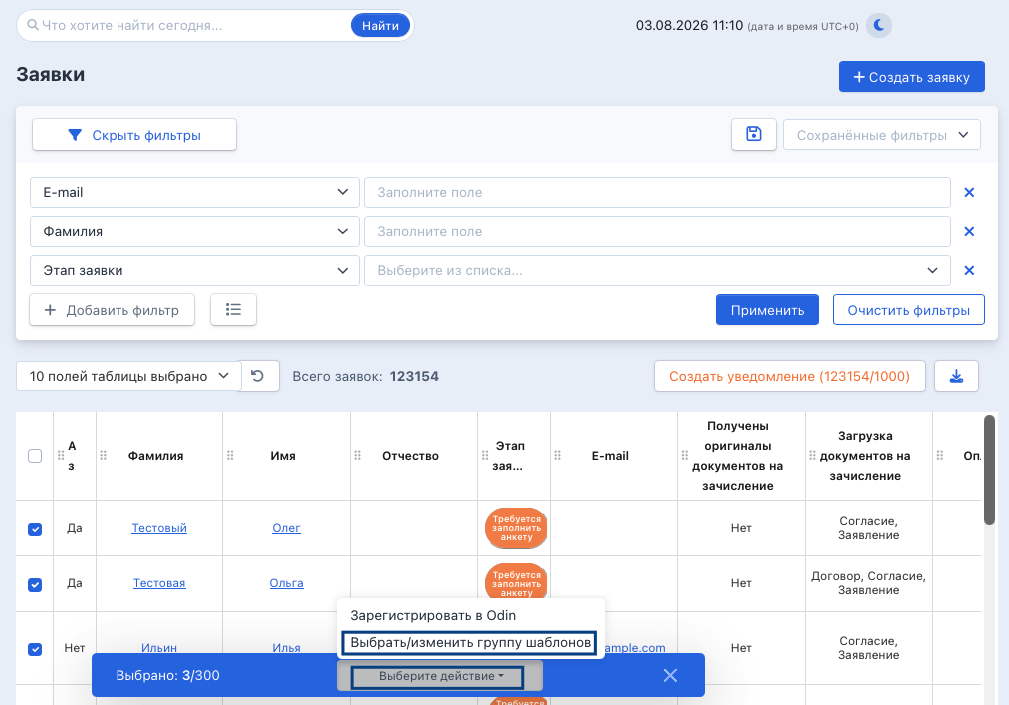Viewport: 1009px width, 705px height.
Task: Click total count 123154
Action: click(414, 376)
